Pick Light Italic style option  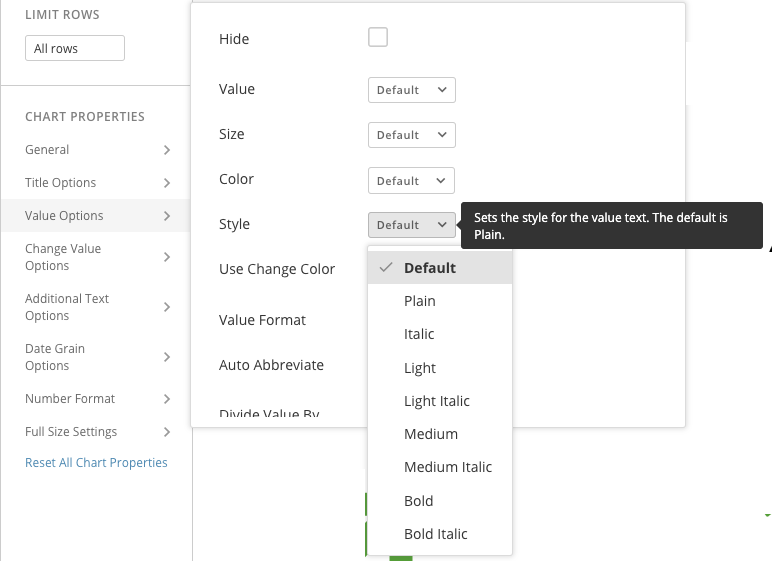point(436,401)
